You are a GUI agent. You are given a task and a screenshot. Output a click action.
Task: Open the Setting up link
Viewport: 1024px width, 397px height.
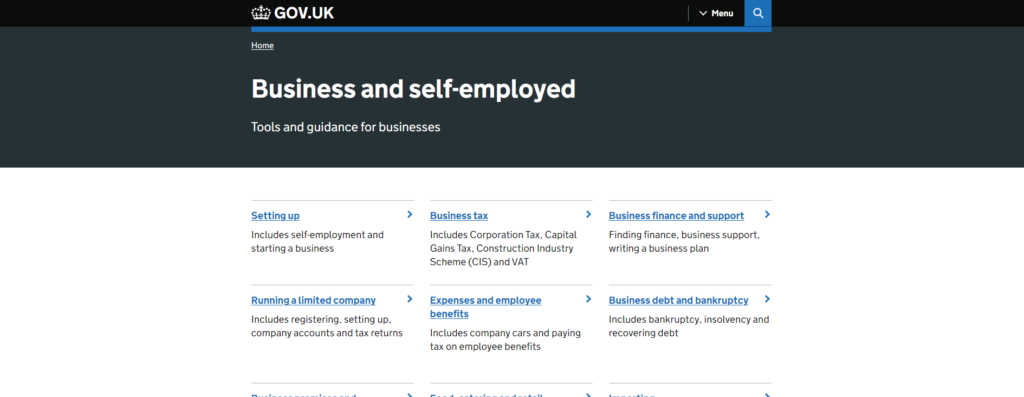click(276, 216)
